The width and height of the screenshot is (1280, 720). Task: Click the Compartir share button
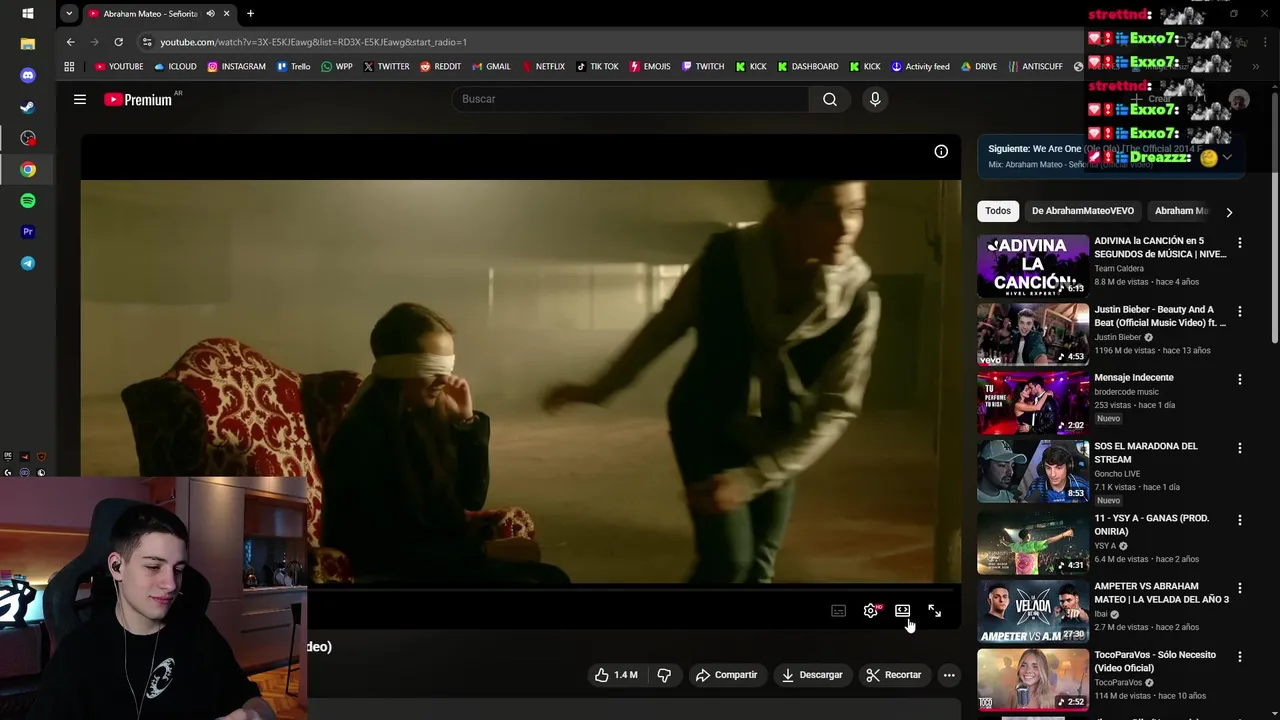pos(727,675)
